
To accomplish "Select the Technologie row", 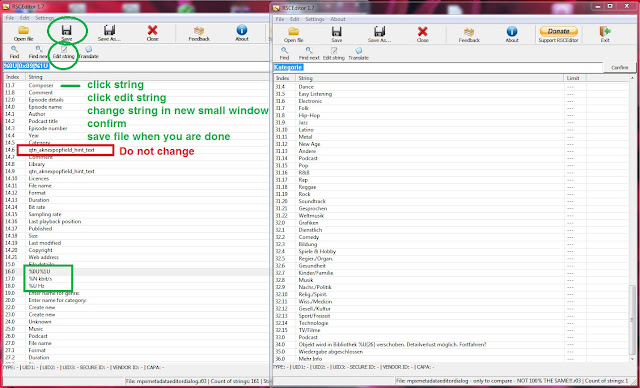I will tap(451, 323).
